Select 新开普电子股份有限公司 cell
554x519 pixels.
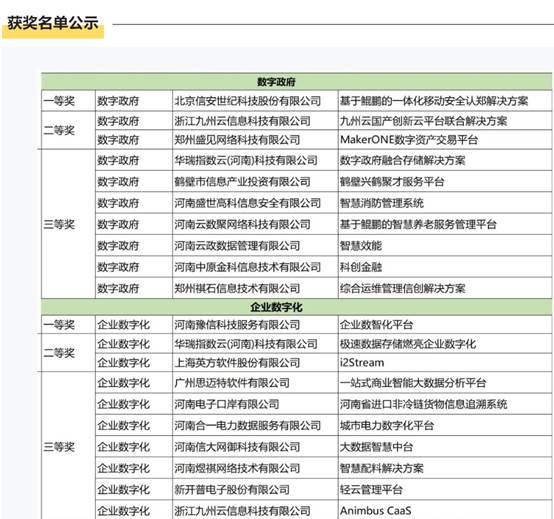255,489
